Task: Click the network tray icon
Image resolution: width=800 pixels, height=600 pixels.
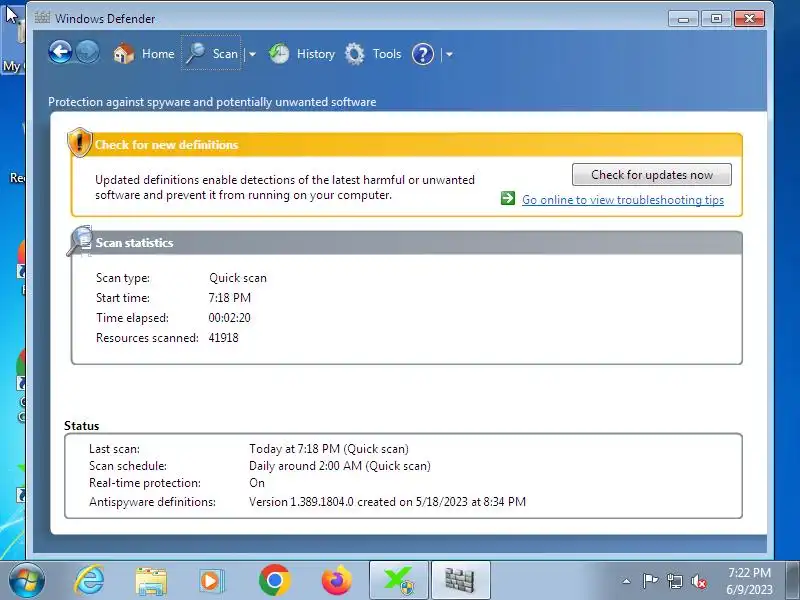Action: click(674, 581)
